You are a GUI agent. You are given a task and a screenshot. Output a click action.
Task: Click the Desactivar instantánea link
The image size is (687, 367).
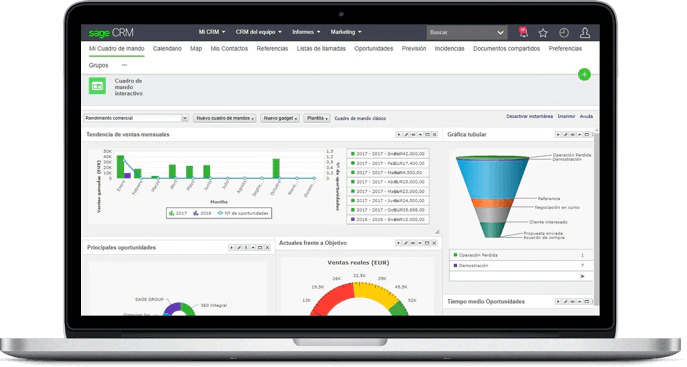coord(529,116)
